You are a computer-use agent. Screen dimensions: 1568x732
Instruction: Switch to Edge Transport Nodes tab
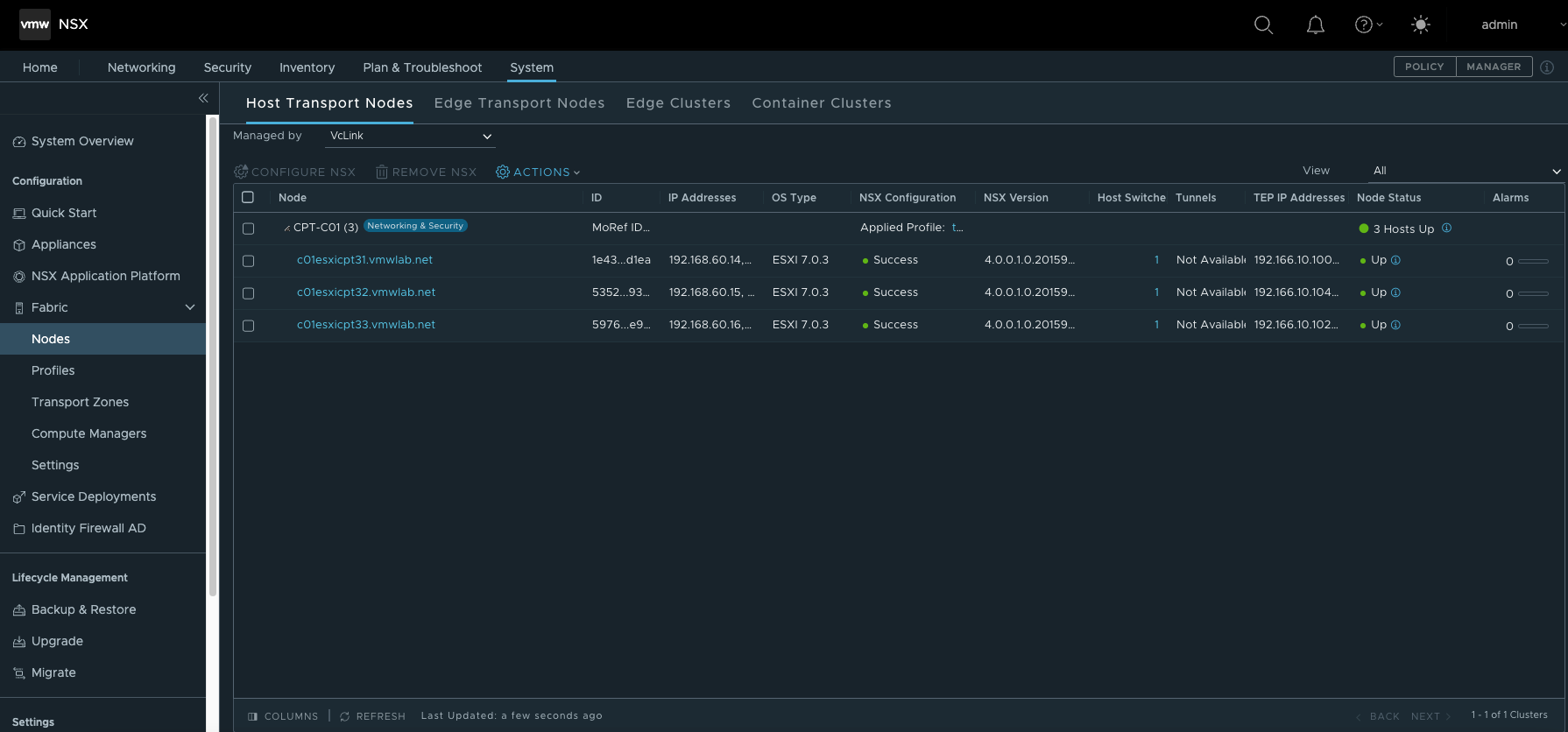(519, 103)
